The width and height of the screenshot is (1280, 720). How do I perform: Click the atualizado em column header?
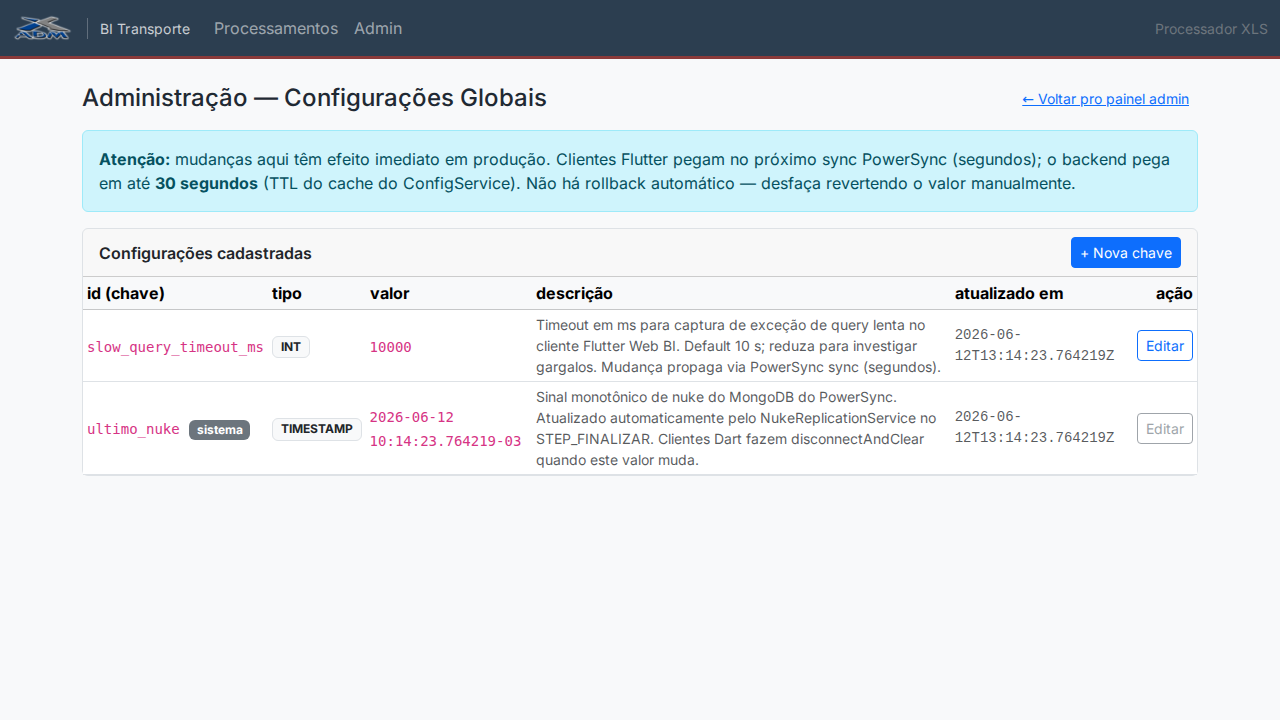coord(1009,293)
